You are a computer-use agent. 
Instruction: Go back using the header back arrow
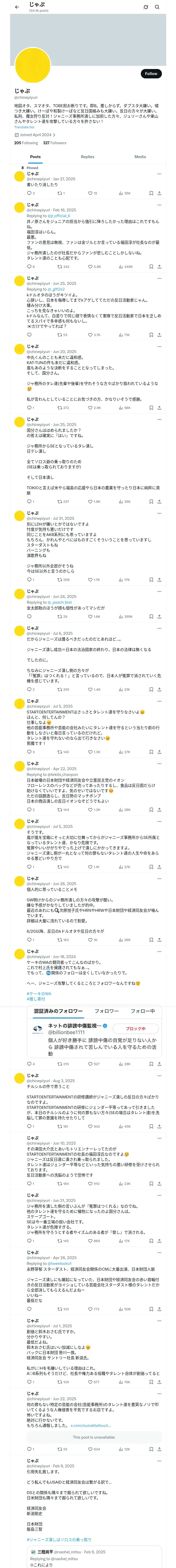(17, 7)
